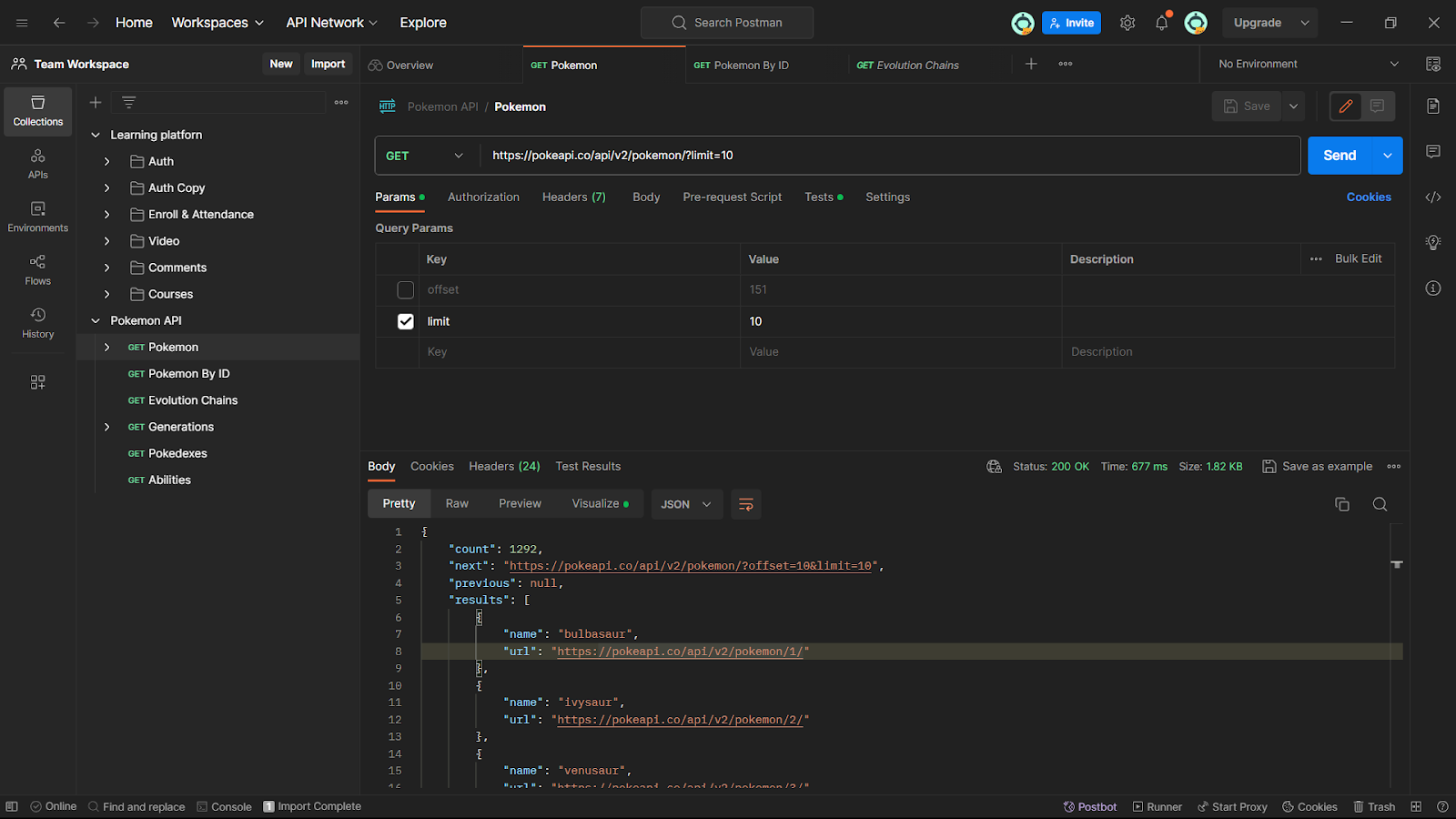This screenshot has width=1456, height=819.
Task: Switch to the request Headers (7) tab
Action: tap(574, 197)
